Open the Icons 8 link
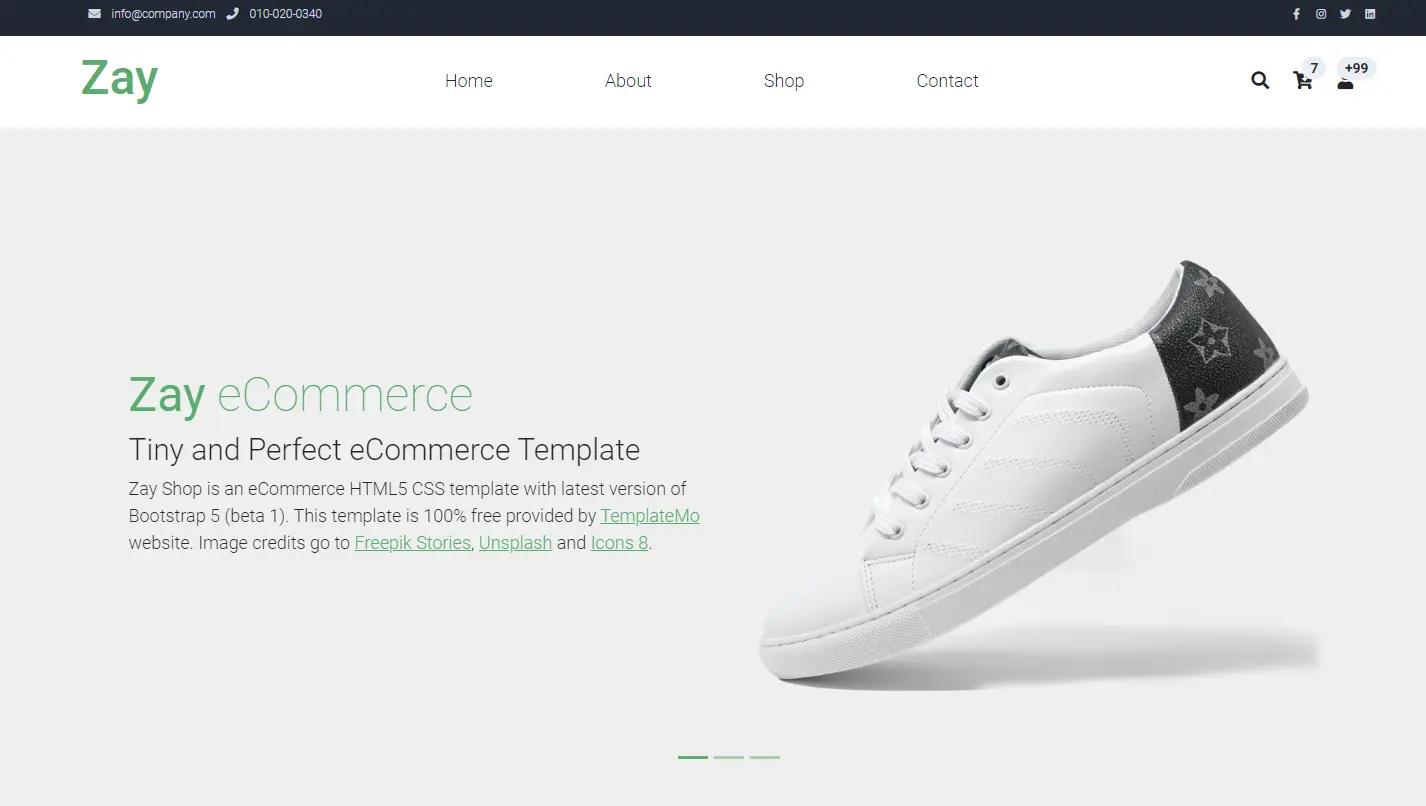Image resolution: width=1426 pixels, height=806 pixels. [x=619, y=543]
